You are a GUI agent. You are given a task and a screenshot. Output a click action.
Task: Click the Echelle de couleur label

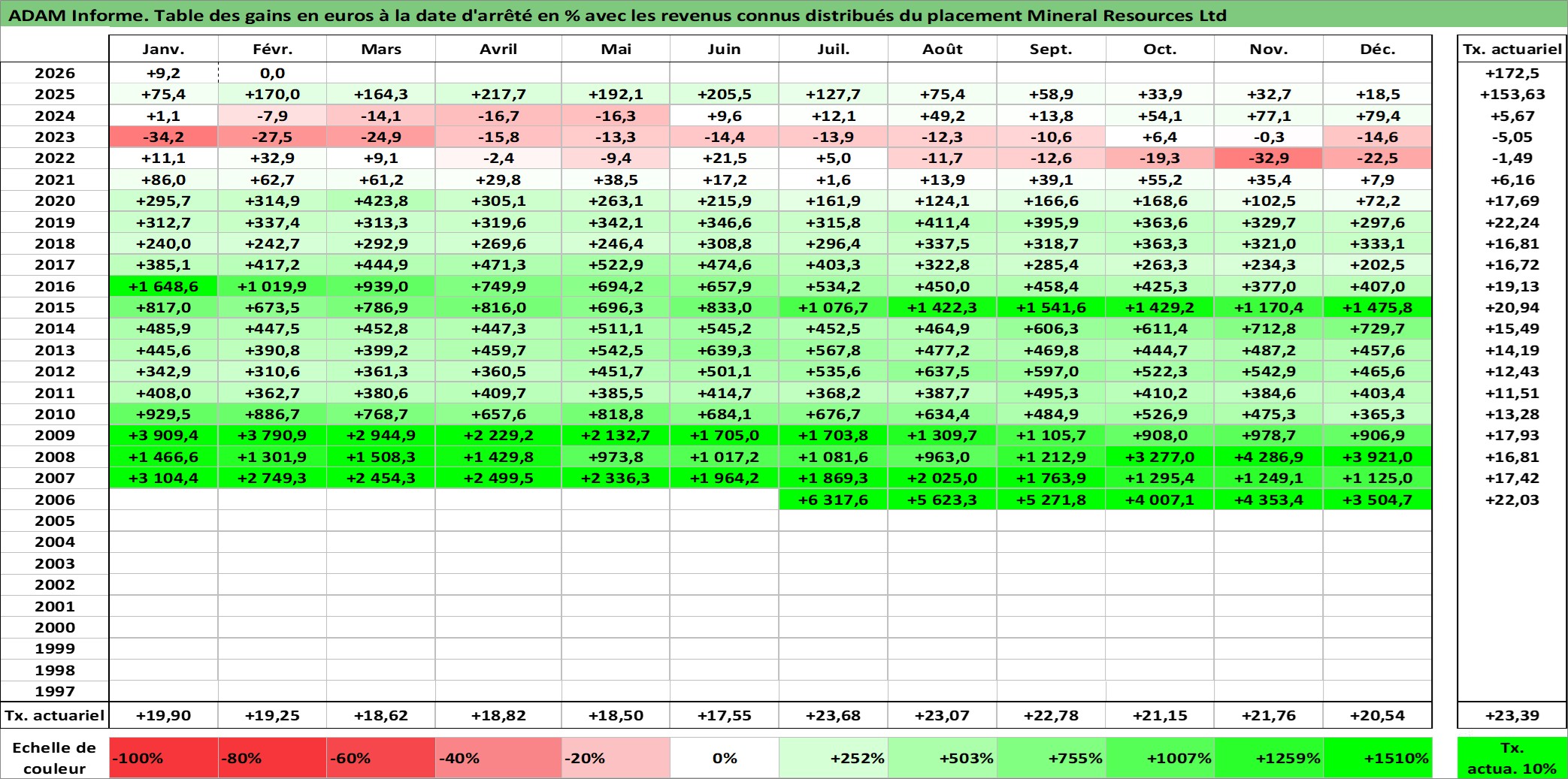tap(54, 758)
